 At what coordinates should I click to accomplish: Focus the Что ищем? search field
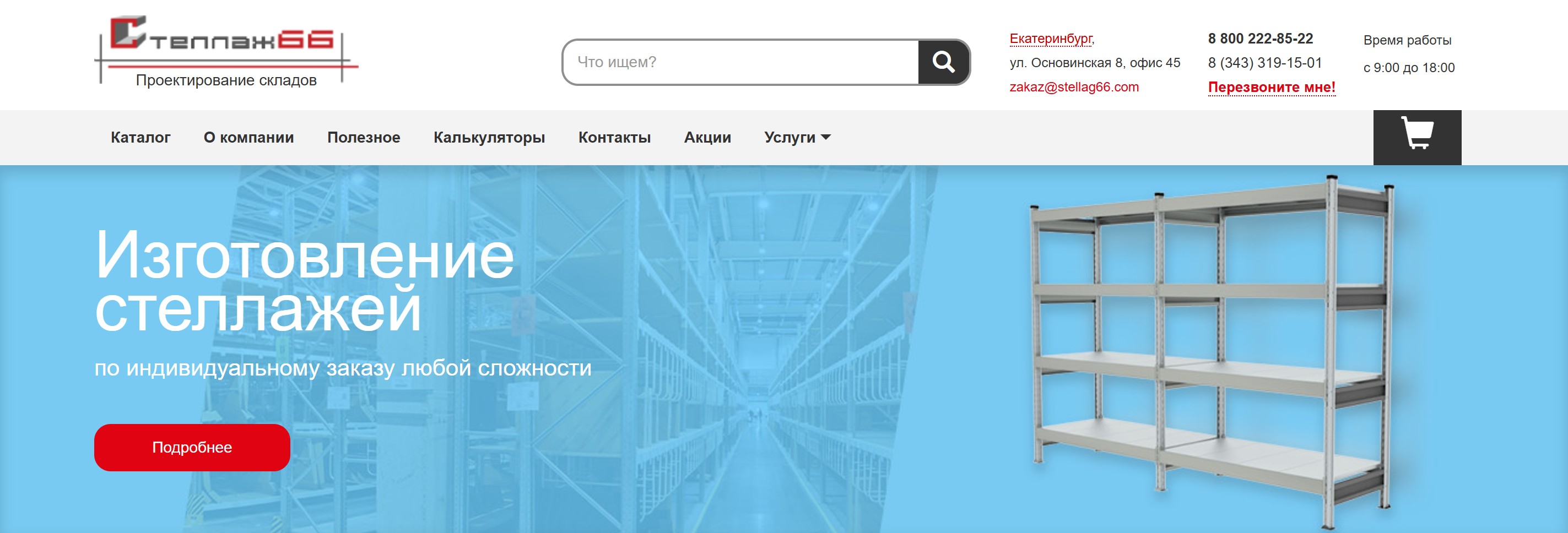pyautogui.click(x=740, y=62)
